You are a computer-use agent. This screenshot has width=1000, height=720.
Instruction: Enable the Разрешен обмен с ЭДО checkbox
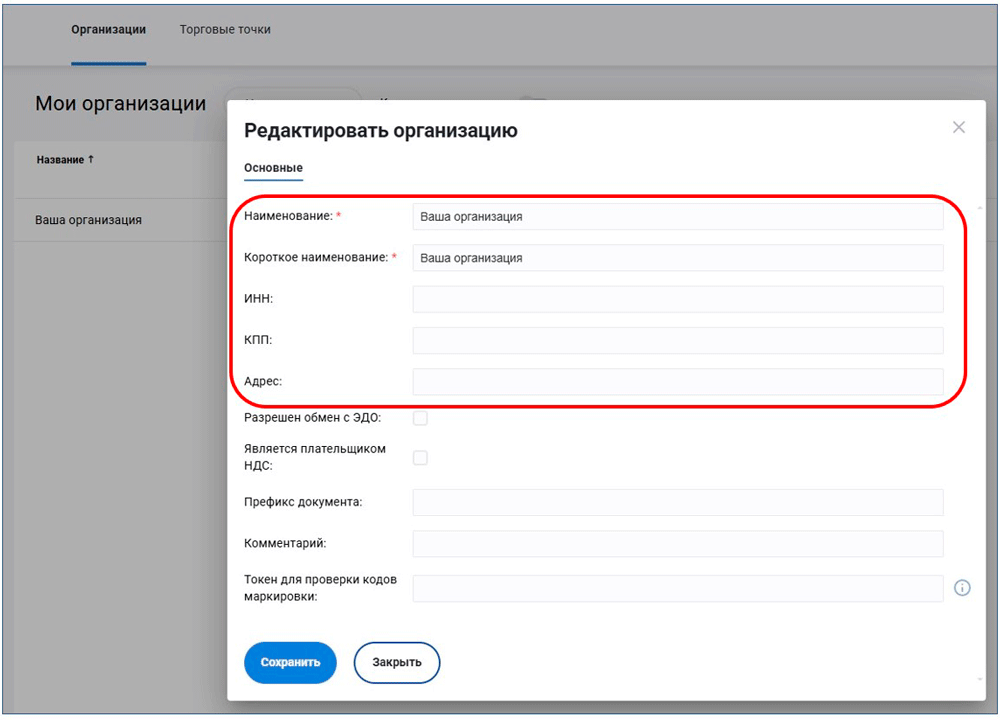click(420, 418)
